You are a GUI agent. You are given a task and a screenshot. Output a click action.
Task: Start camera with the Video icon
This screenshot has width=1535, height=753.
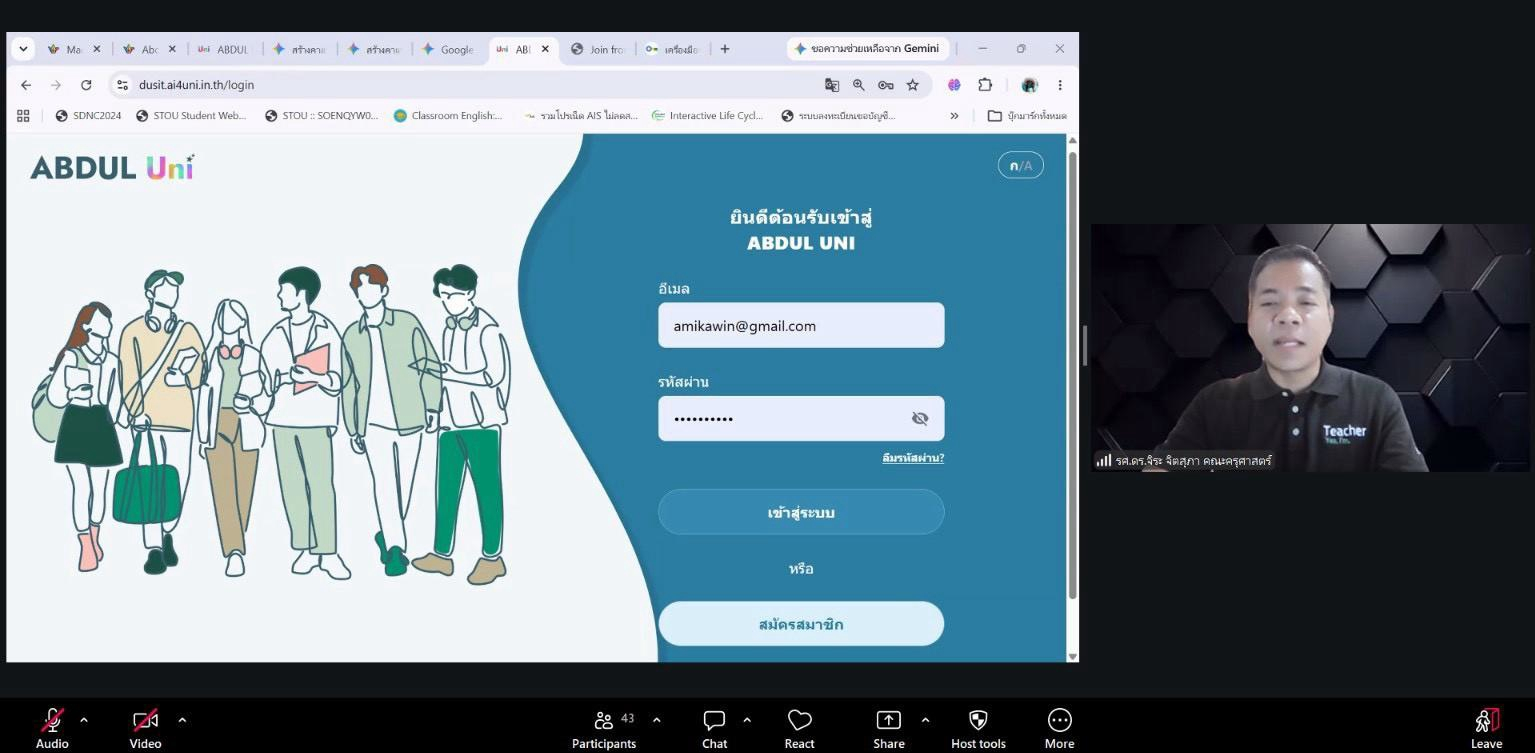point(145,720)
